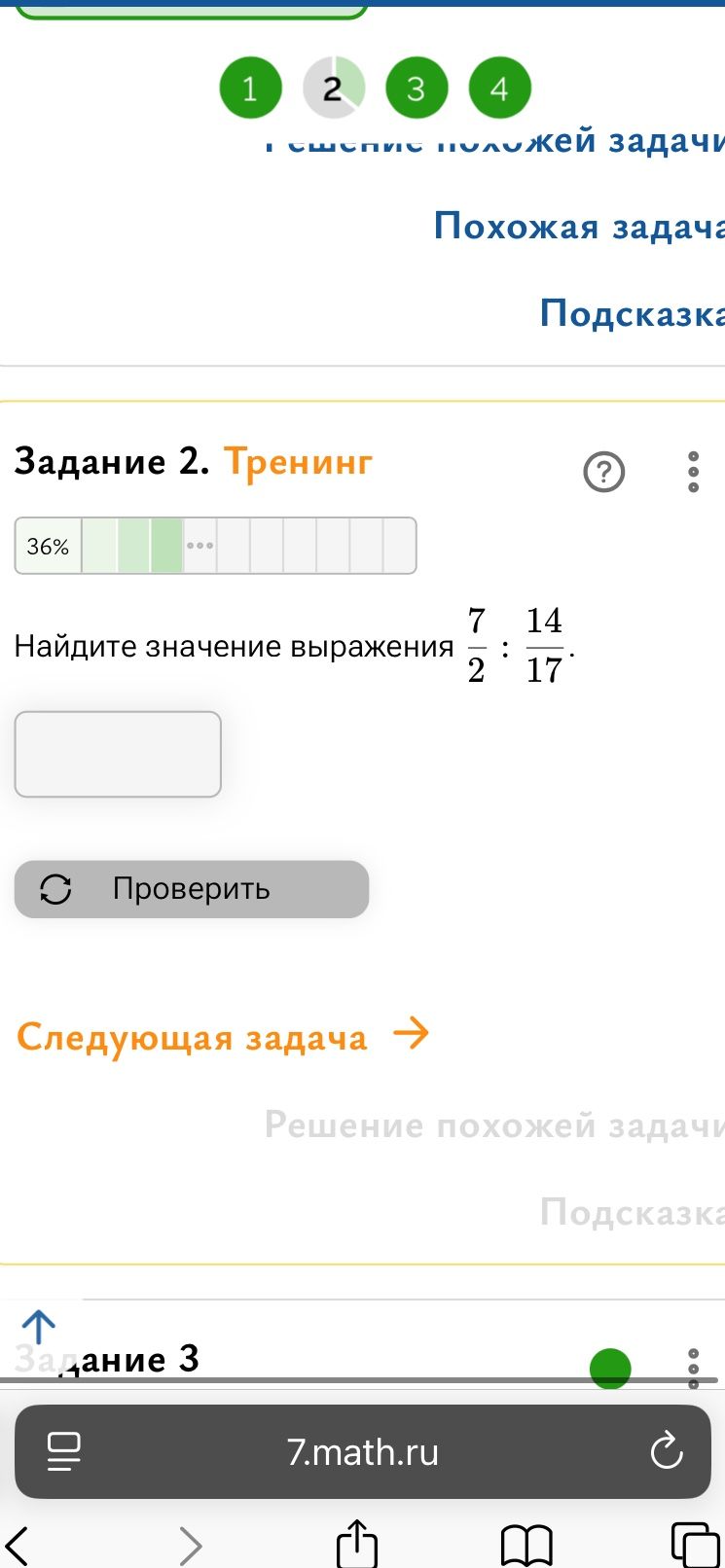Focus the answer input field
725x1568 pixels.
click(x=118, y=754)
